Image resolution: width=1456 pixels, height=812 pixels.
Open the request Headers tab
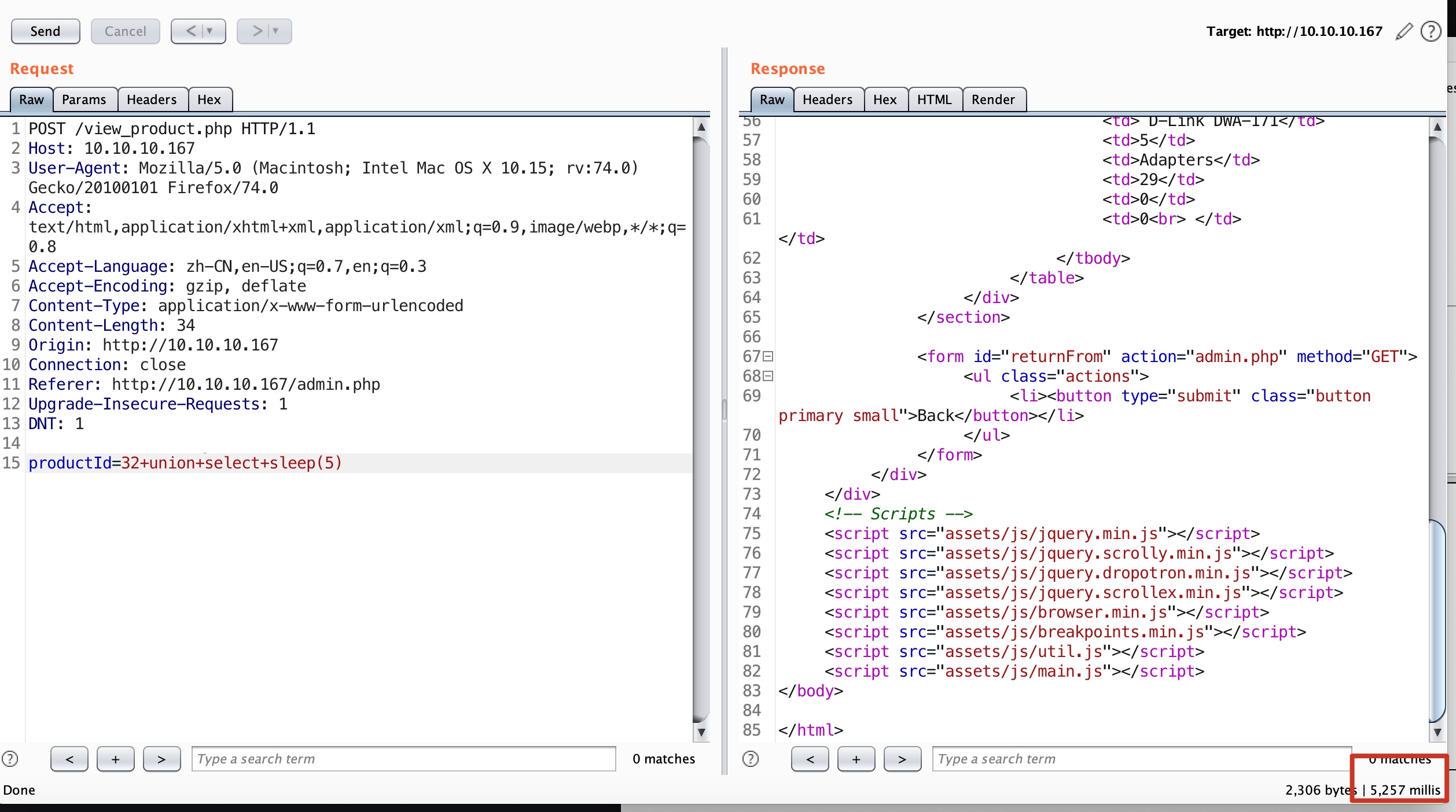(152, 99)
